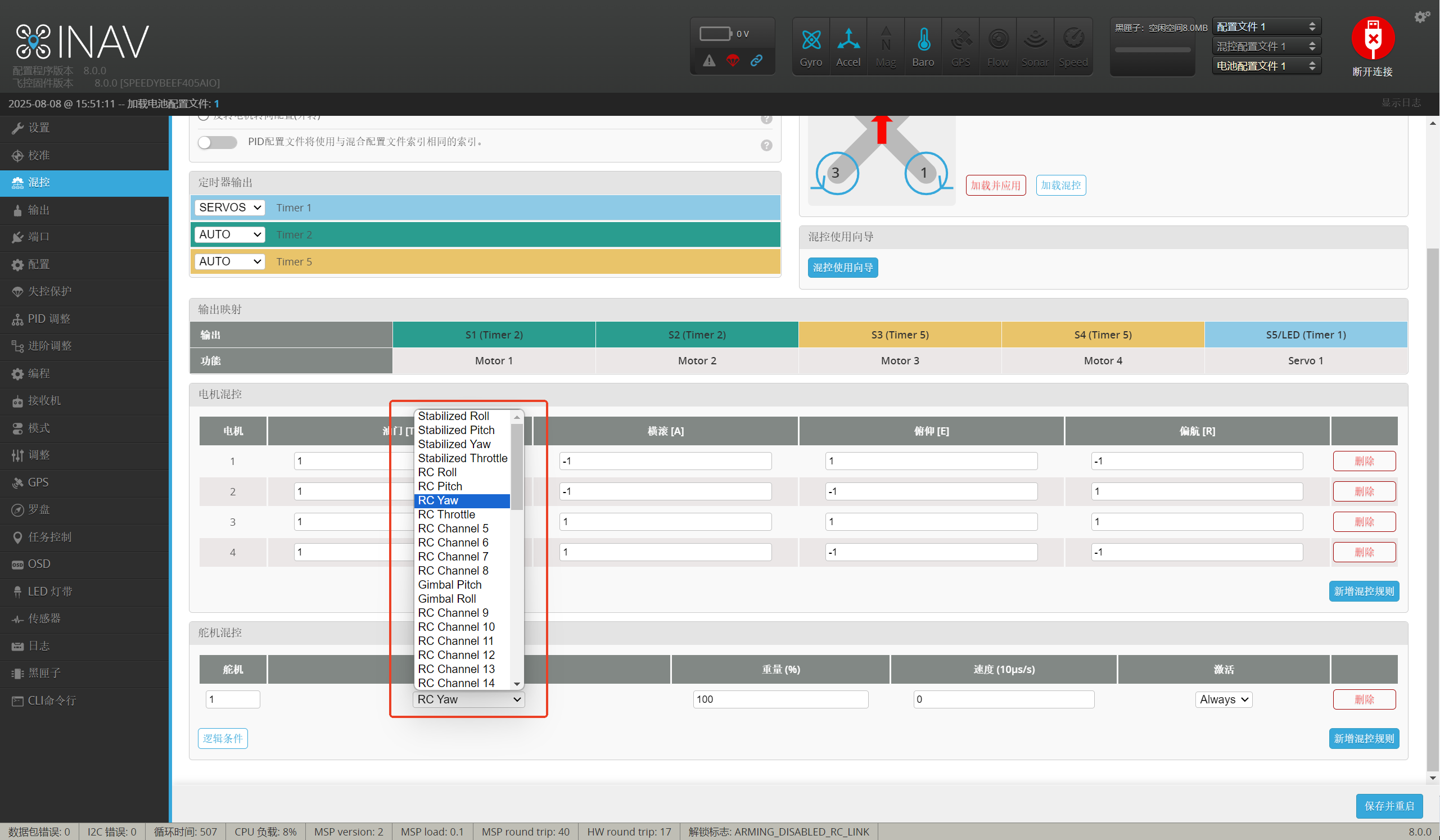Image resolution: width=1440 pixels, height=840 pixels.
Task: Select Gimbal Pitch option
Action: (462, 585)
